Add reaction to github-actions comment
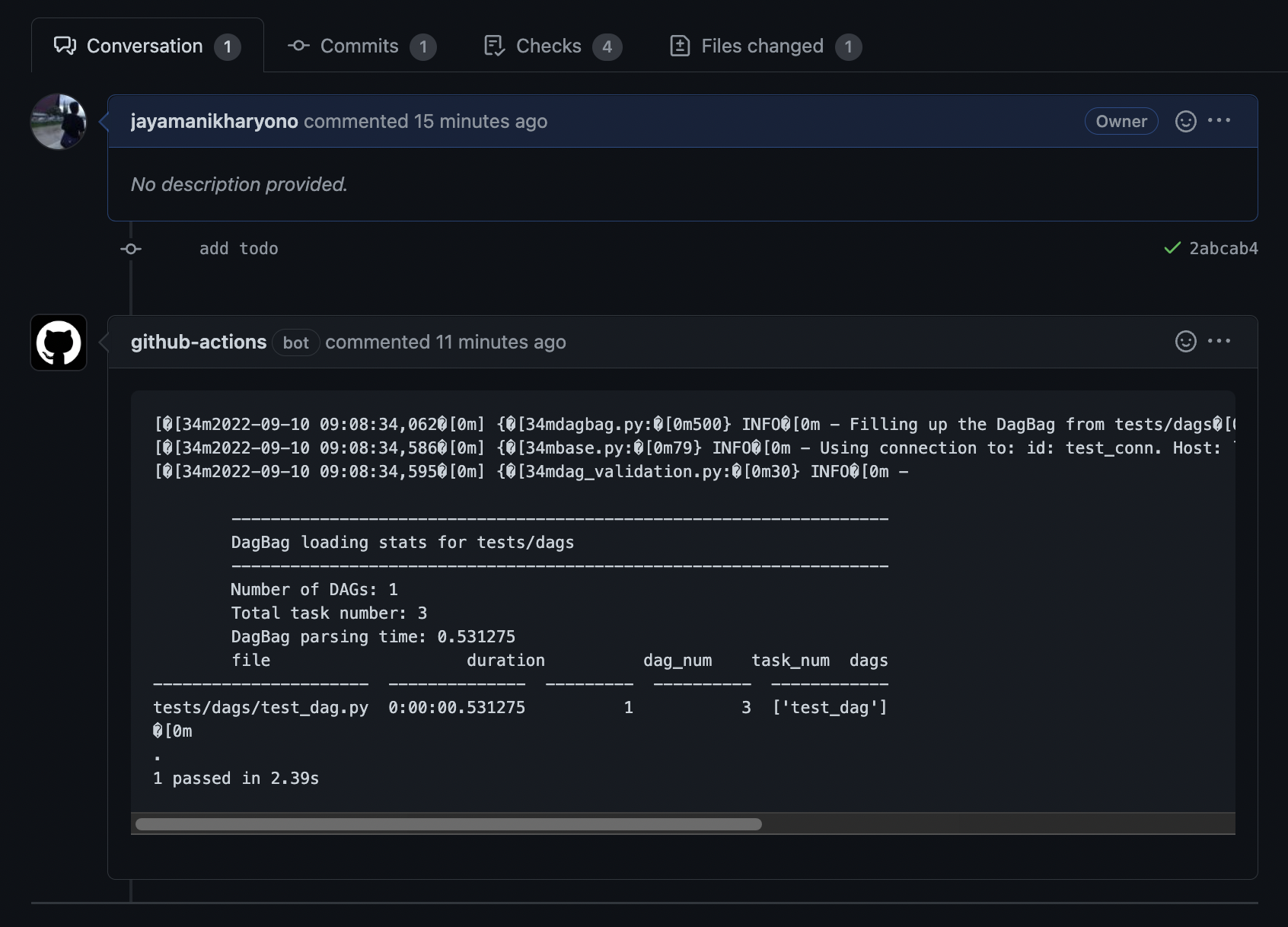Image resolution: width=1288 pixels, height=927 pixels. 1186,342
